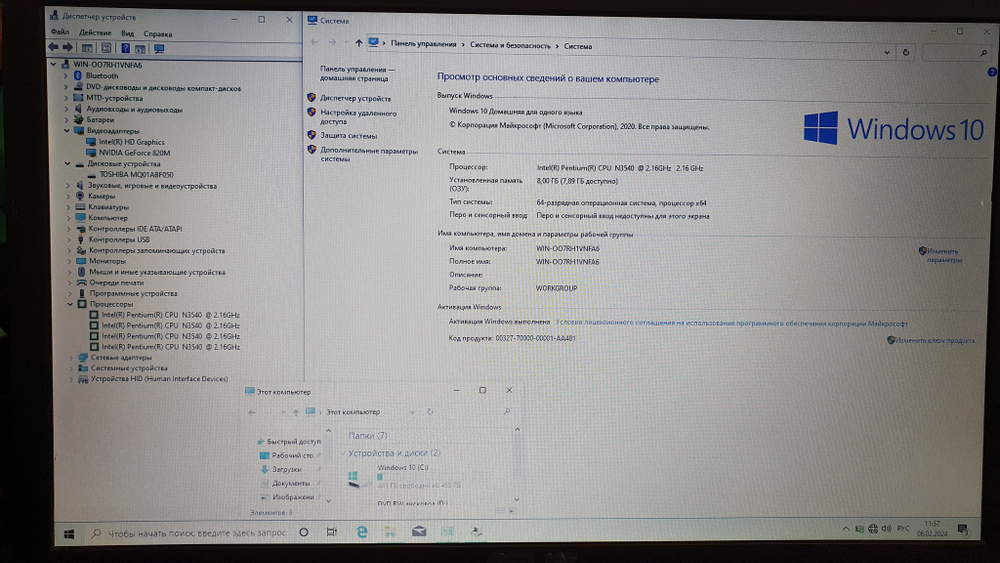
Task: Click Forward arrow in Device Manager toolbar
Action: pyautogui.click(x=67, y=48)
